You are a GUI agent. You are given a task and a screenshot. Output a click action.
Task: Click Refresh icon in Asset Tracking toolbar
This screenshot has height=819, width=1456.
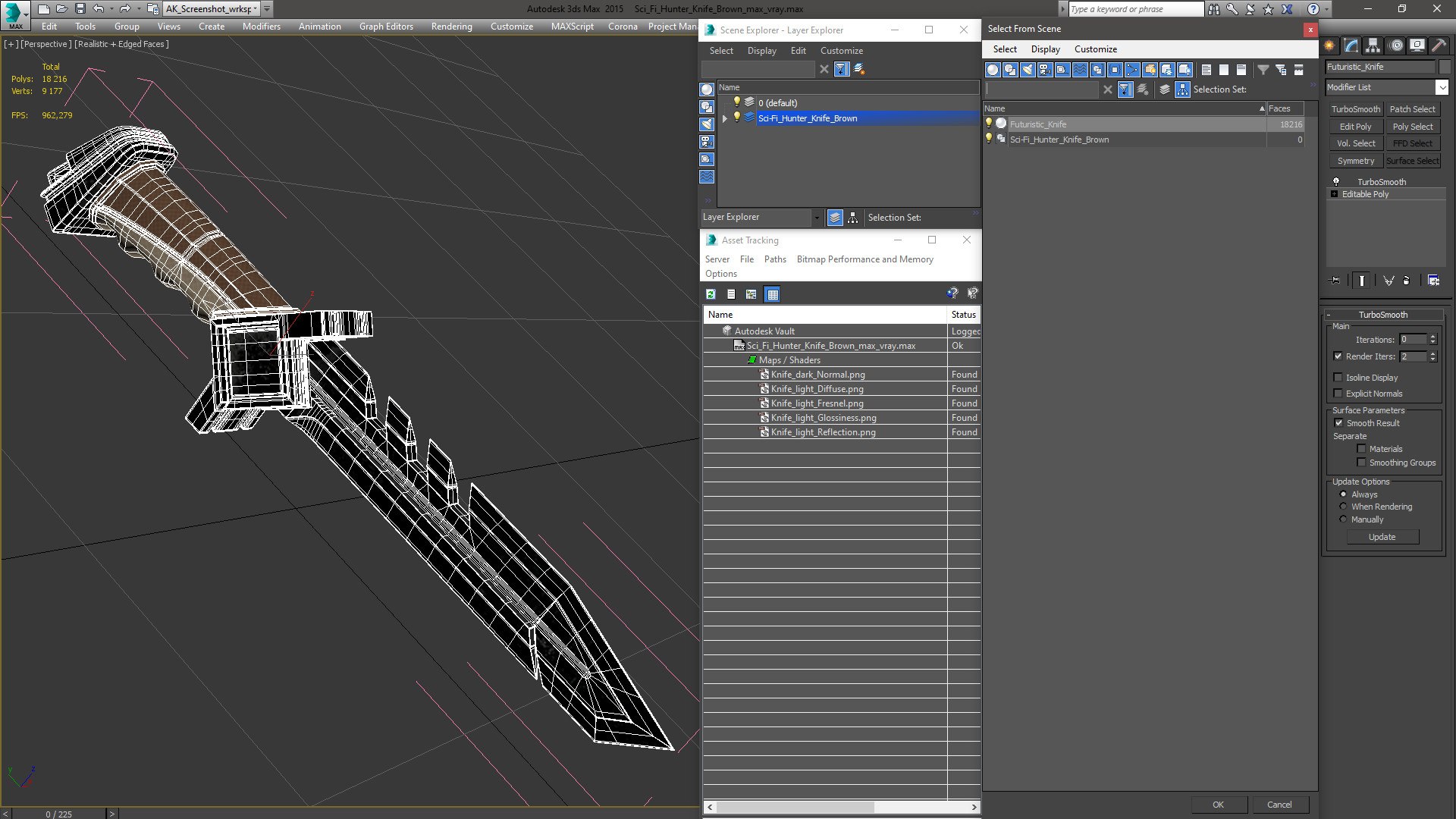coord(711,294)
